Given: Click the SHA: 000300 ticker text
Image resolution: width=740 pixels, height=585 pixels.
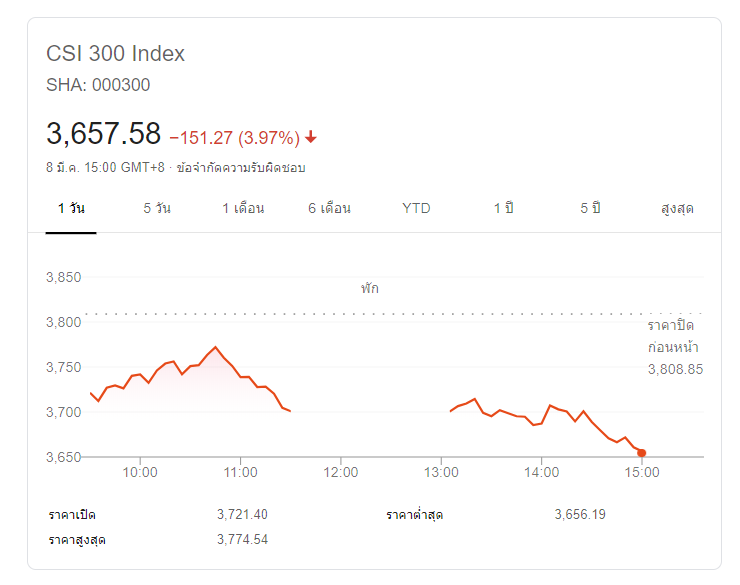Looking at the screenshot, I should click(x=98, y=85).
